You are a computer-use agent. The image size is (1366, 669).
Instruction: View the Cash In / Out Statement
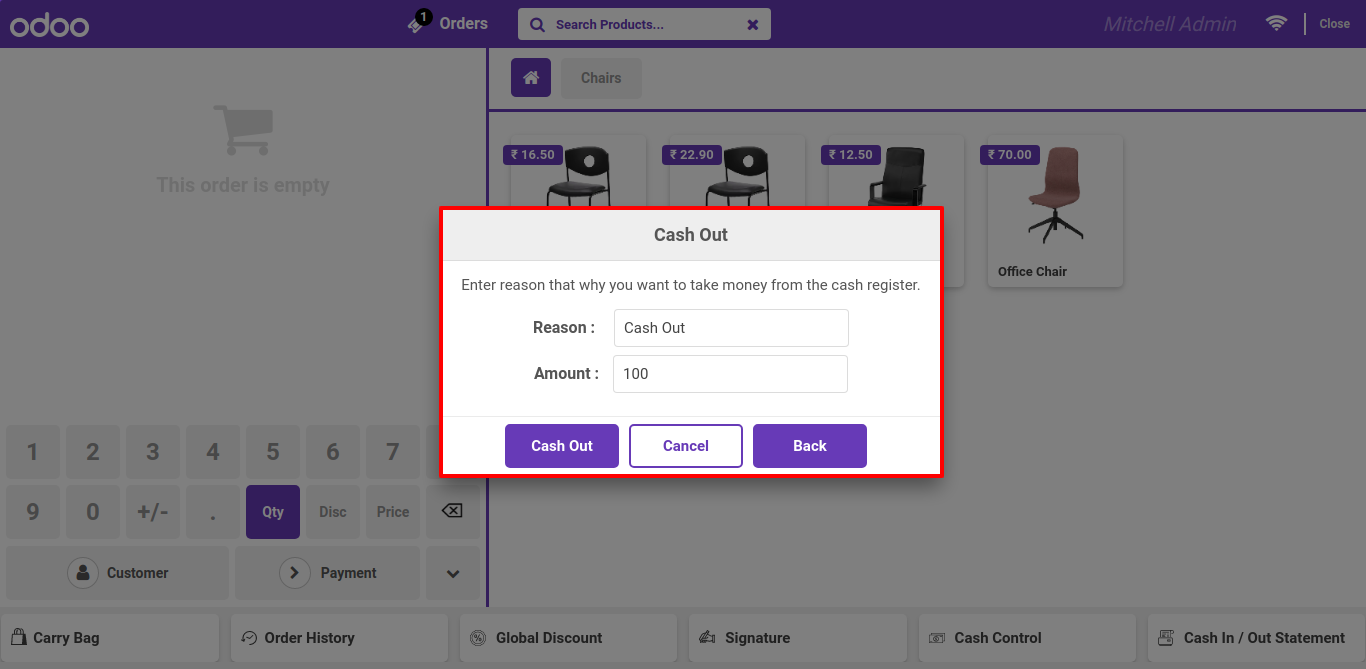[1256, 638]
